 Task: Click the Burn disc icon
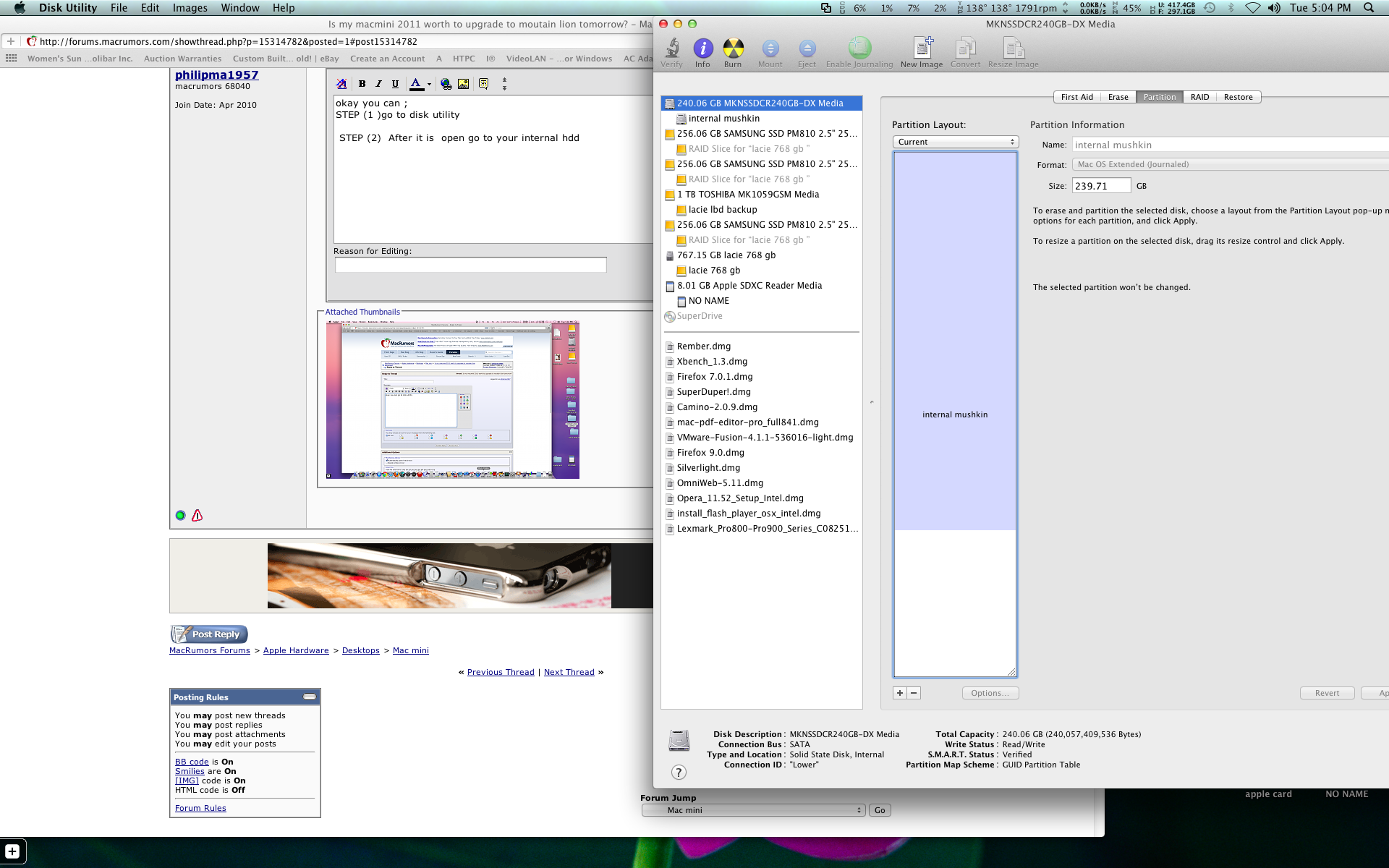(x=733, y=48)
